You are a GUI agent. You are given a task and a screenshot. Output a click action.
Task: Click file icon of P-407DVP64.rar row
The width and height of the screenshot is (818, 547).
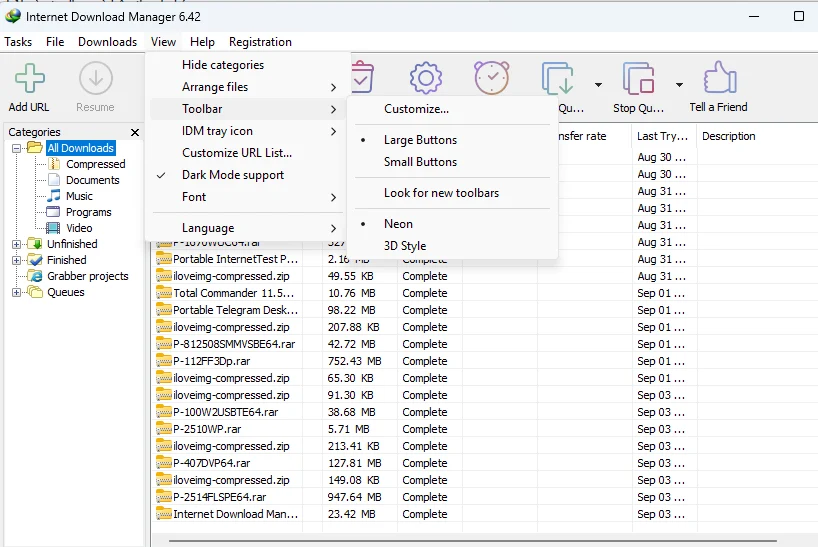(x=164, y=463)
